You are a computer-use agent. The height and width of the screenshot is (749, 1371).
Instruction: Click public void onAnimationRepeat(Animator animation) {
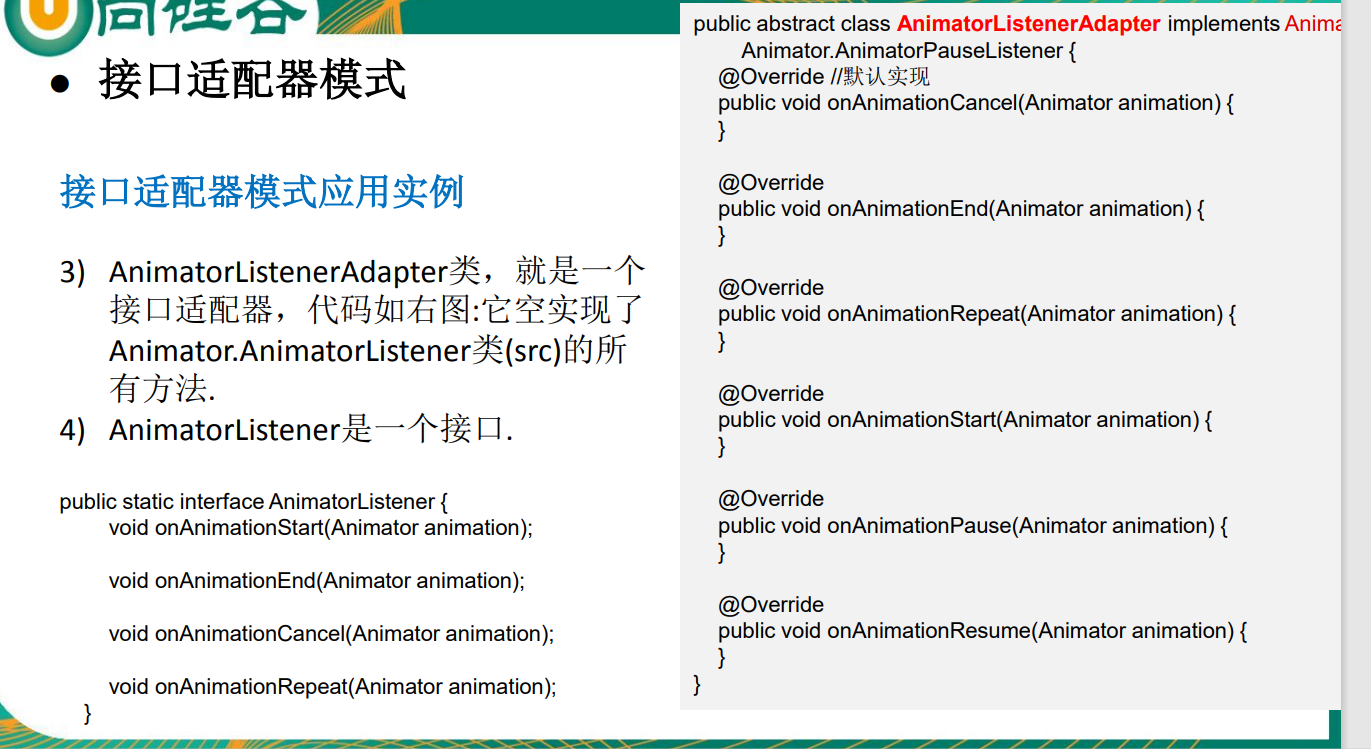[x=977, y=314]
